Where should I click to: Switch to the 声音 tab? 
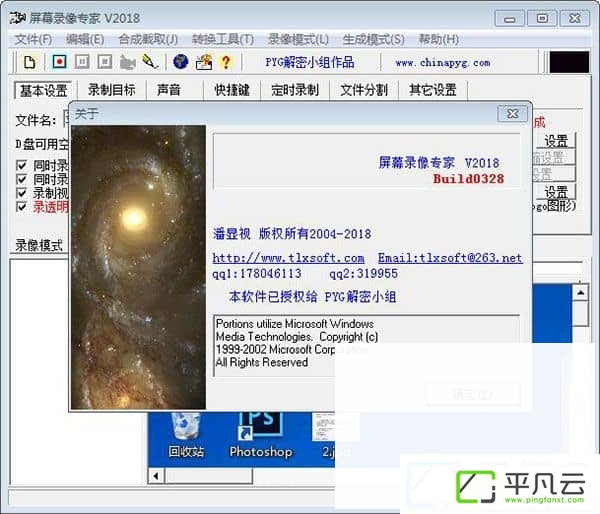[169, 90]
